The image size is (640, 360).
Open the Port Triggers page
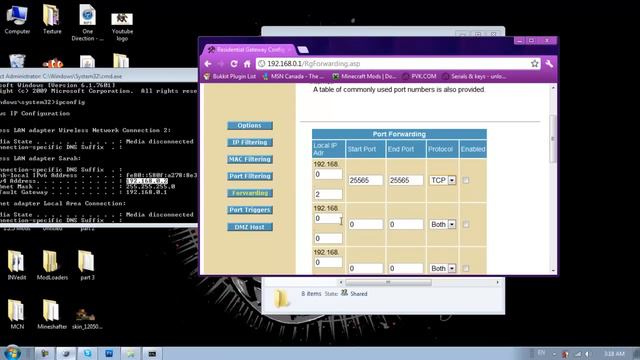click(250, 210)
